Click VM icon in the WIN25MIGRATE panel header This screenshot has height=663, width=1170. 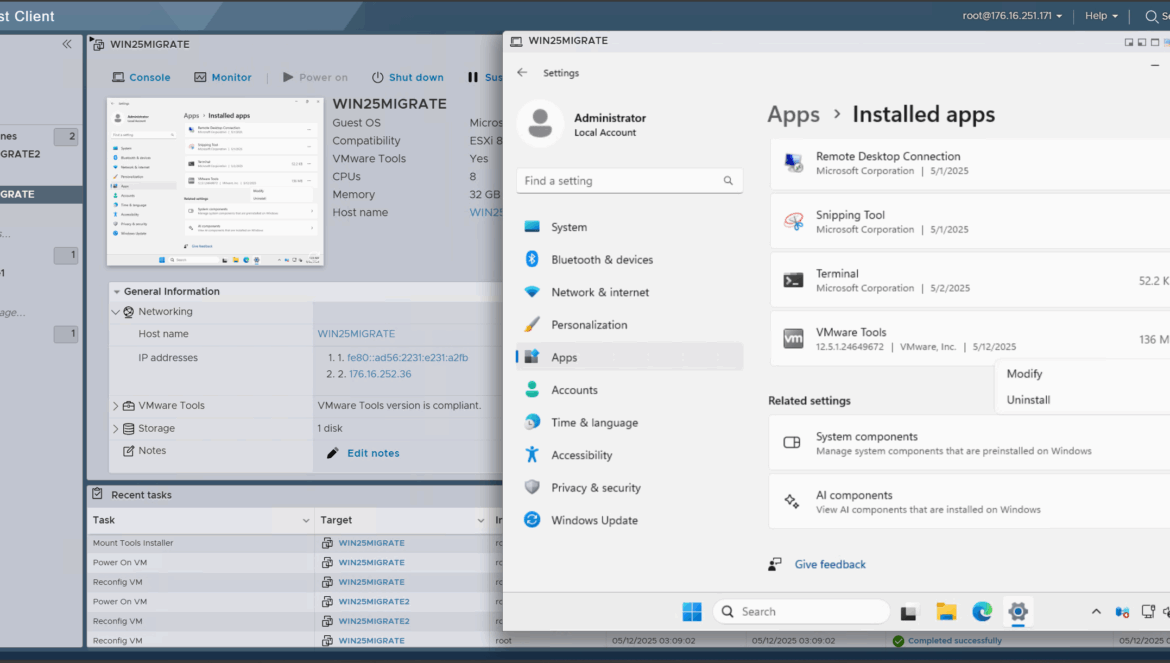98,44
